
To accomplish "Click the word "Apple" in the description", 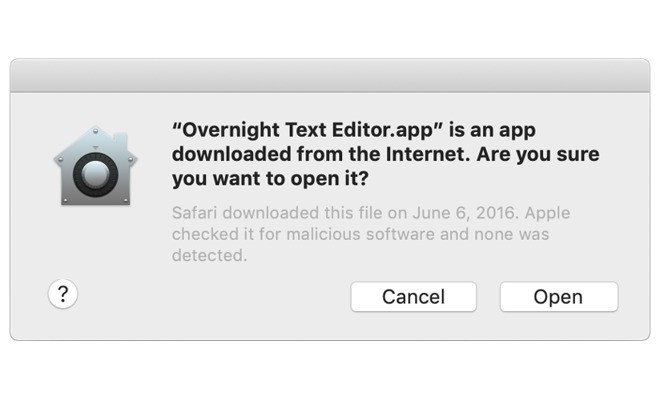I will 547,213.
